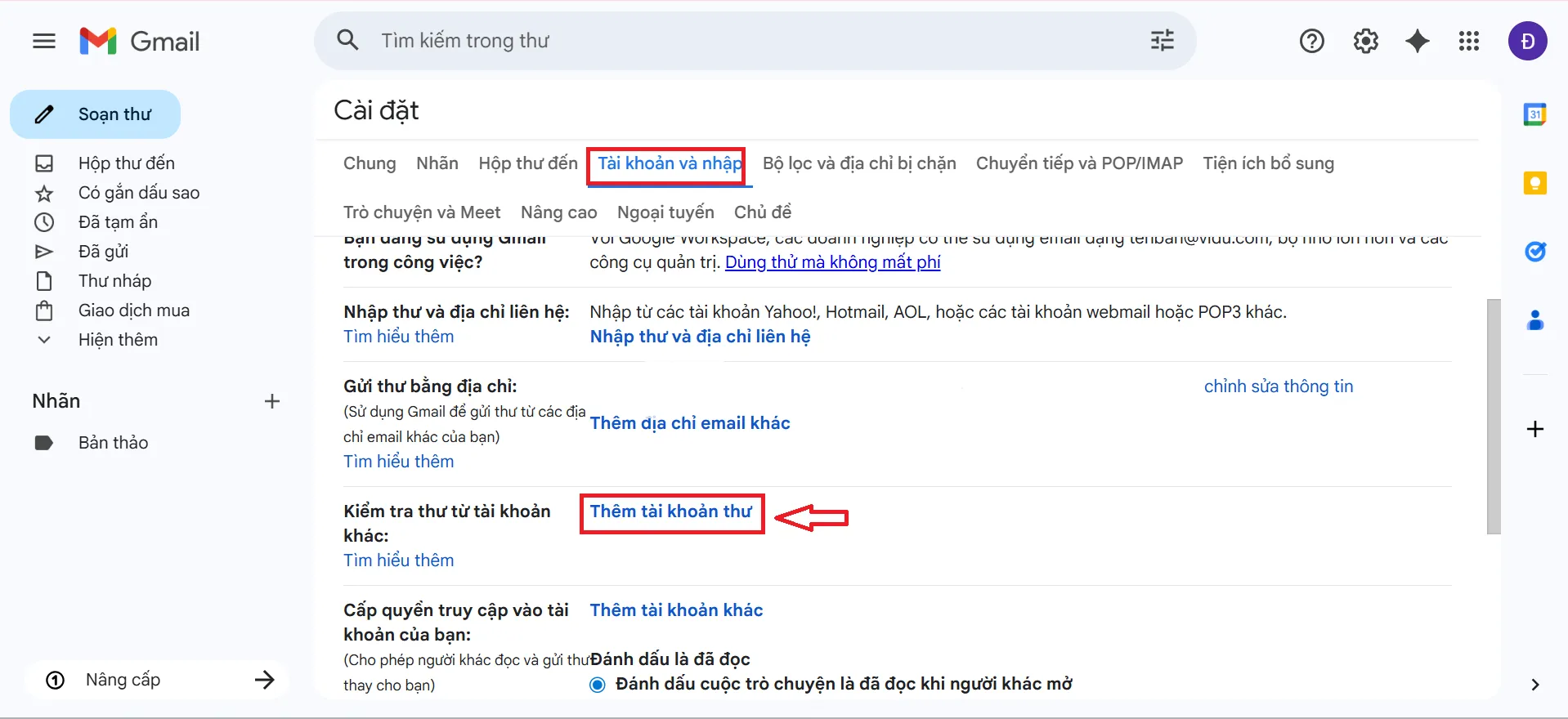Open Gemini sparkle icon

pos(1417,41)
